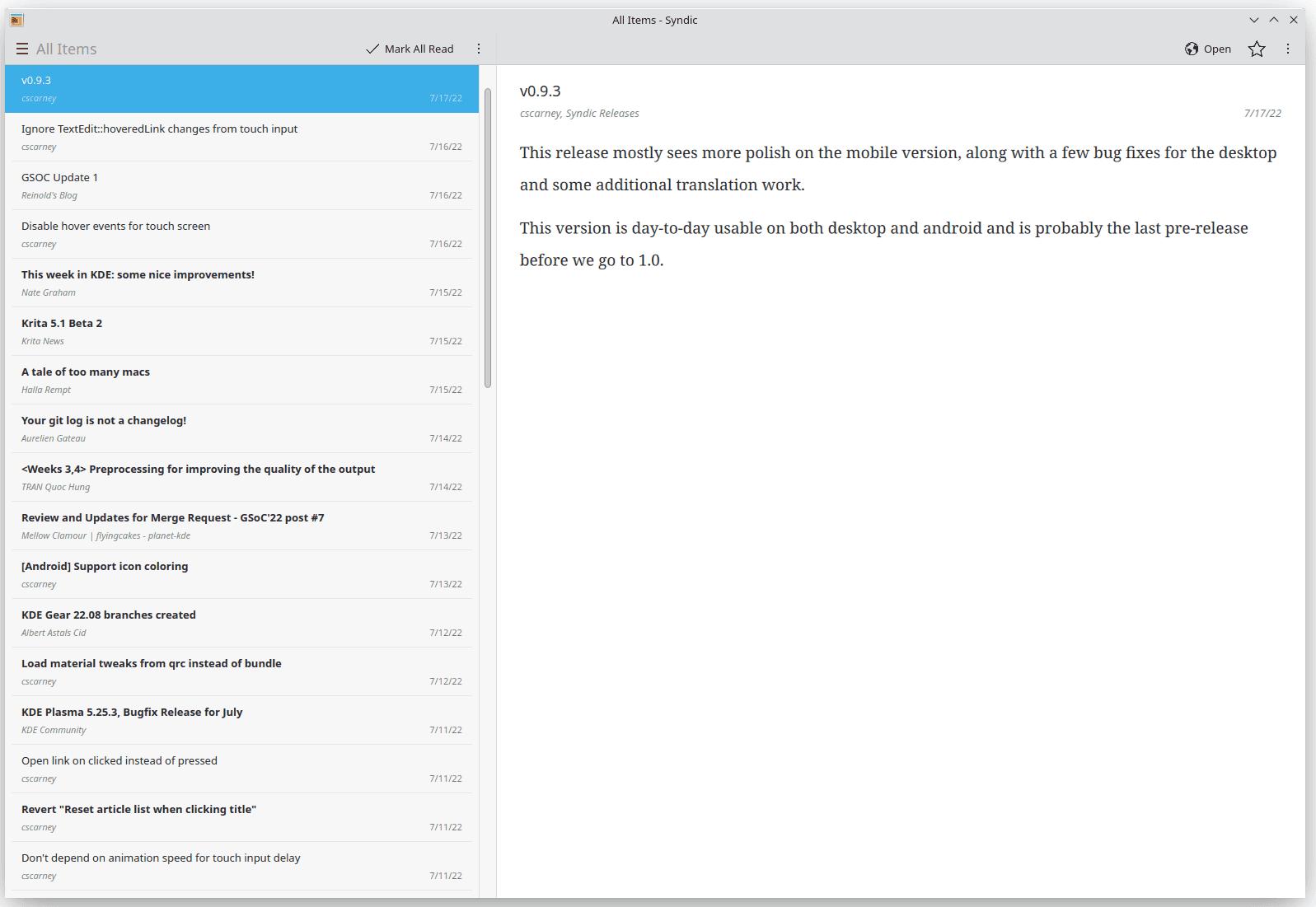Viewport: 1316px width, 907px height.
Task: Click the Mark All Read checkmark icon
Action: [372, 49]
